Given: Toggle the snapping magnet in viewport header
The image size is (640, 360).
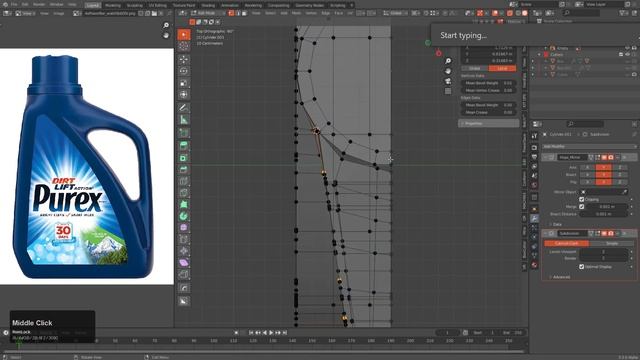Looking at the screenshot, I should 426,13.
